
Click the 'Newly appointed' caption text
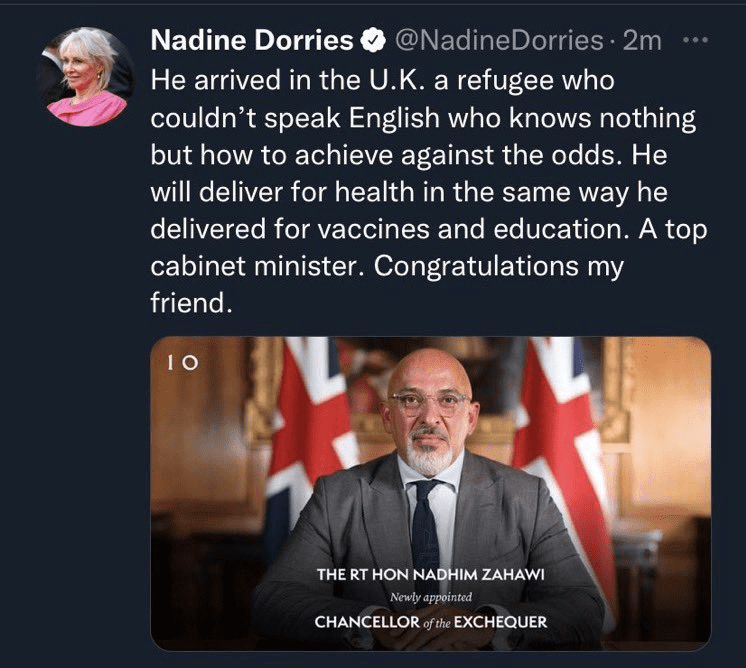(431, 598)
